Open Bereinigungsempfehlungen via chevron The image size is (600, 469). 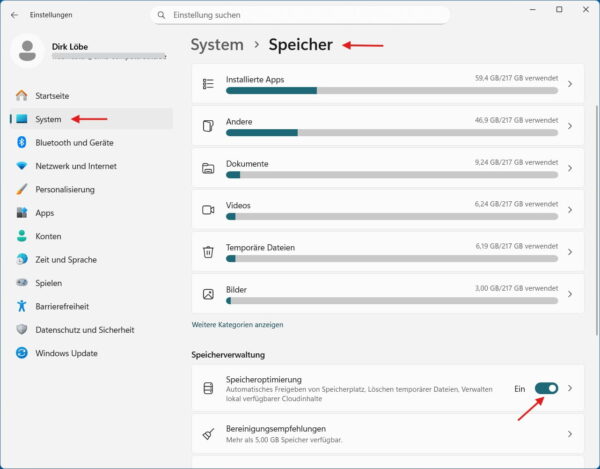[570, 434]
